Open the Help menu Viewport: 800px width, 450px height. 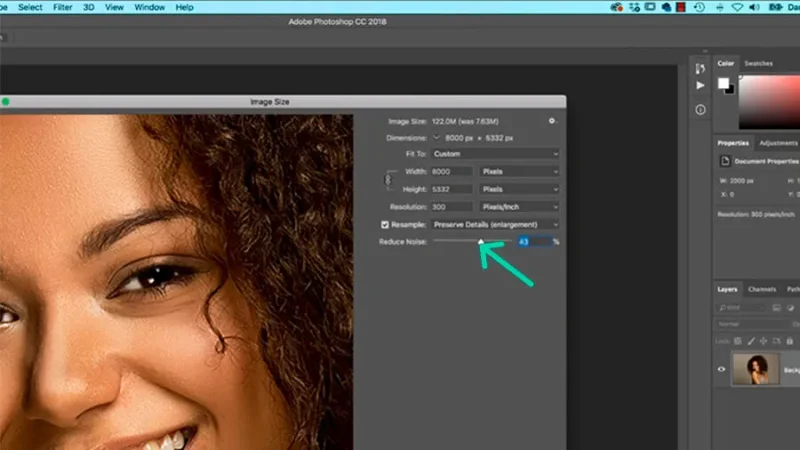click(x=184, y=7)
